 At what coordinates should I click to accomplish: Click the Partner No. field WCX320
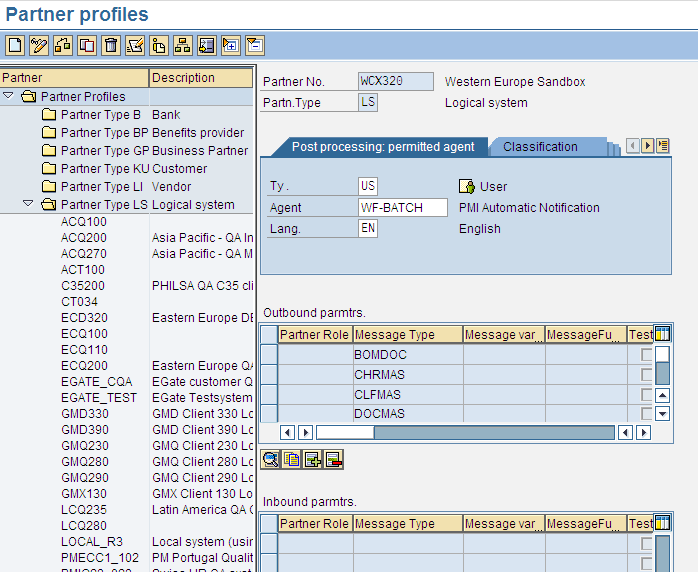(396, 81)
